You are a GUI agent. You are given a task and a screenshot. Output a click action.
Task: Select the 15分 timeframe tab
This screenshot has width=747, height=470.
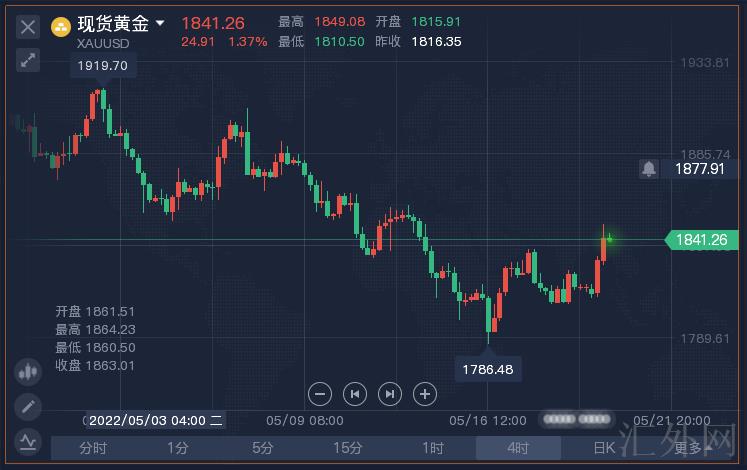click(347, 448)
